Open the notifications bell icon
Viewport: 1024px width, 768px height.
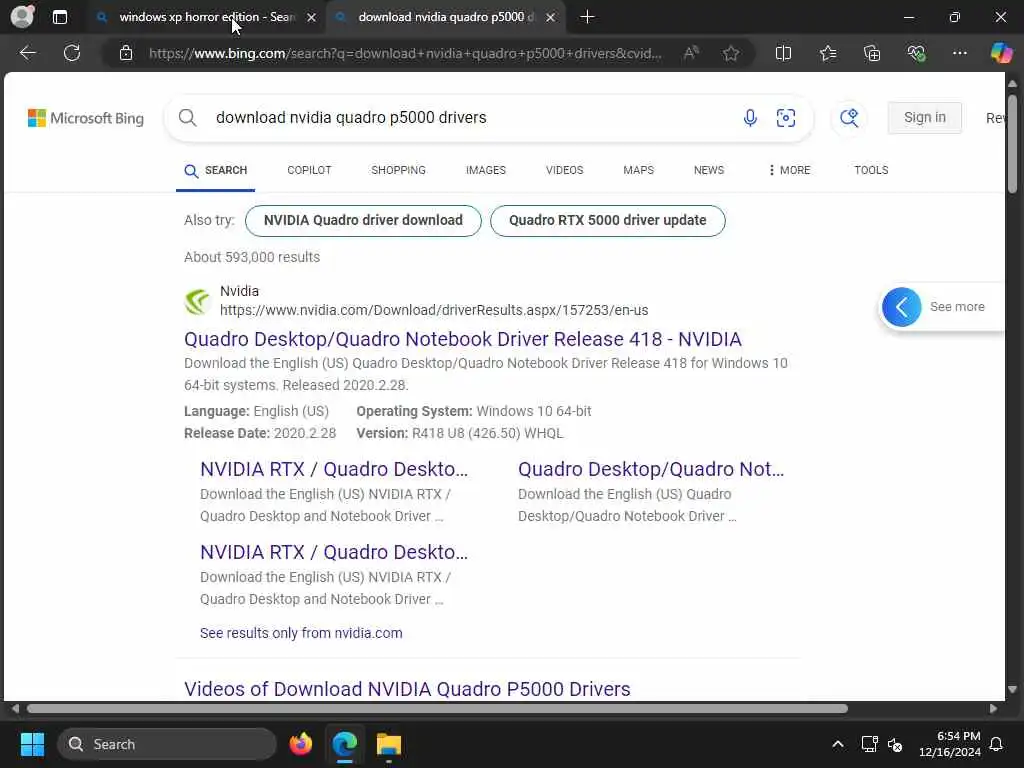pyautogui.click(x=997, y=744)
